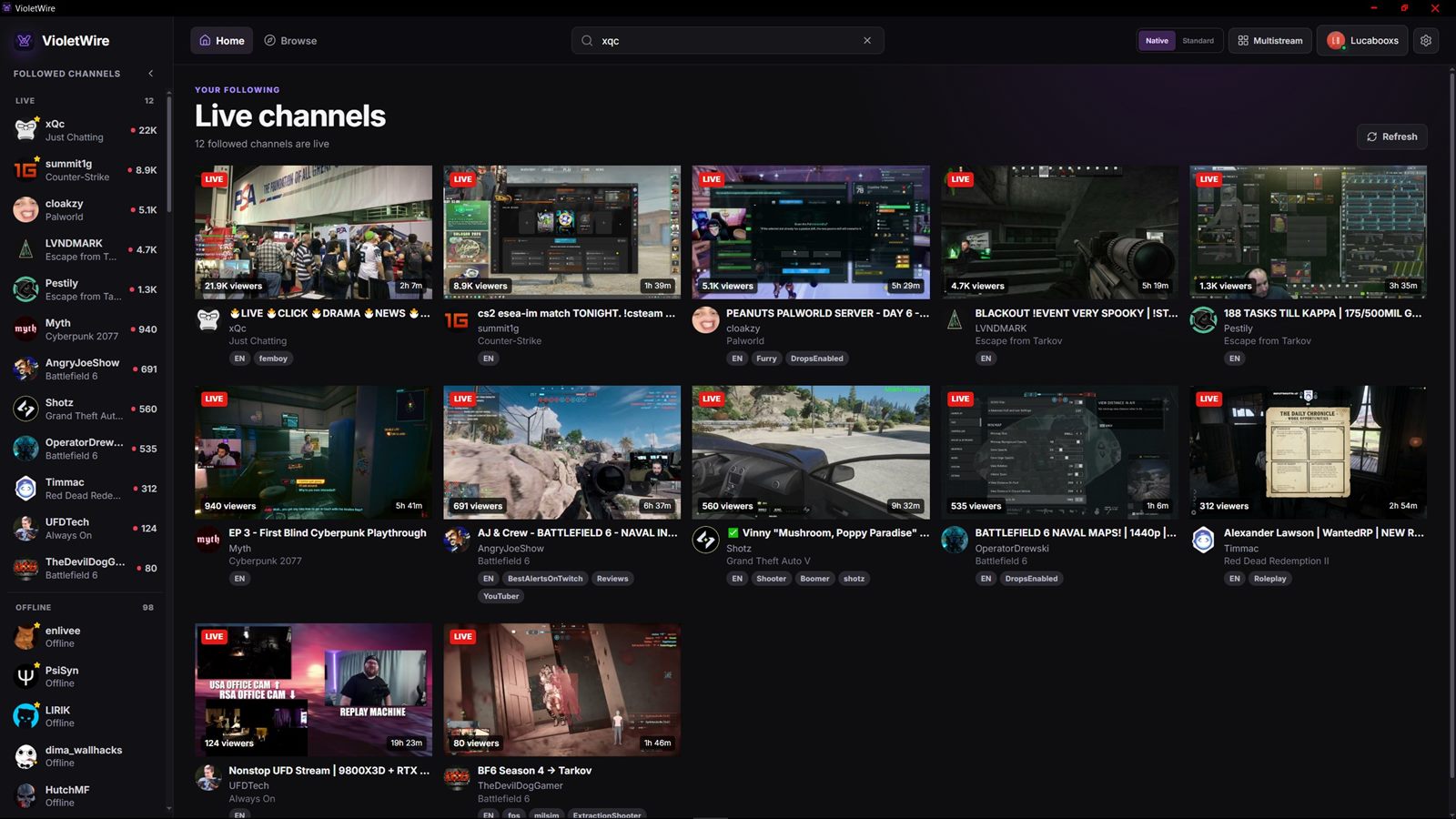
Task: Open OperatorDrewski avatar in sidebar
Action: 25,449
